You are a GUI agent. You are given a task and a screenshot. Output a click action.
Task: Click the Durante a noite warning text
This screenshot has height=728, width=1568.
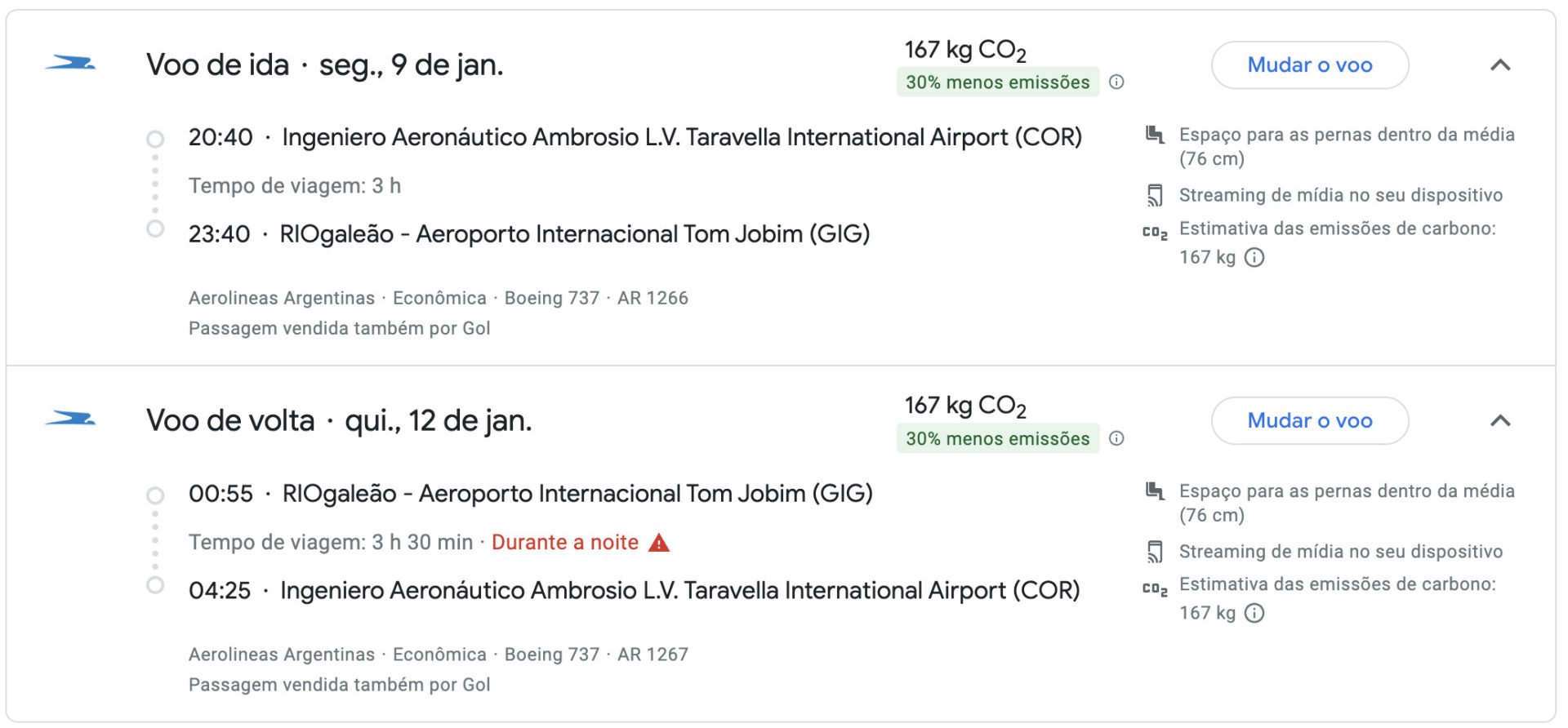(565, 543)
